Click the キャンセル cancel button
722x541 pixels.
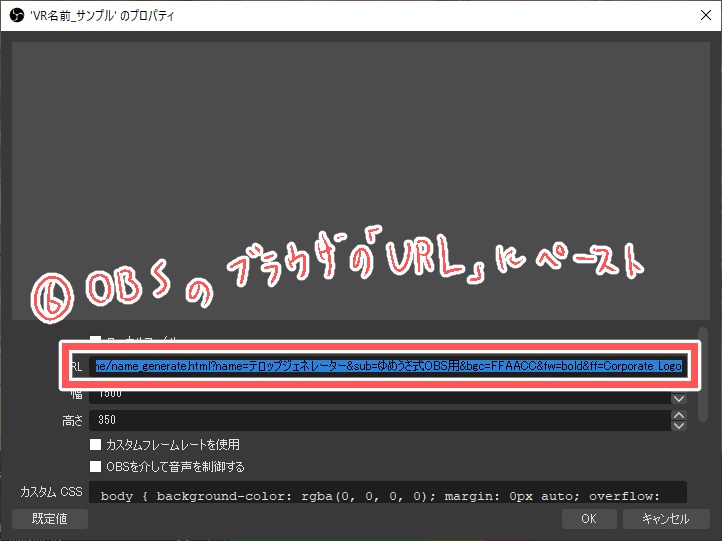click(666, 518)
